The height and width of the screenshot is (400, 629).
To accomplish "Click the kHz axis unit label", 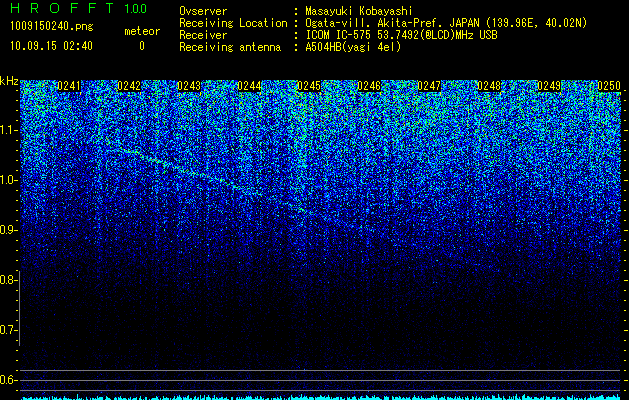I will click(9, 81).
